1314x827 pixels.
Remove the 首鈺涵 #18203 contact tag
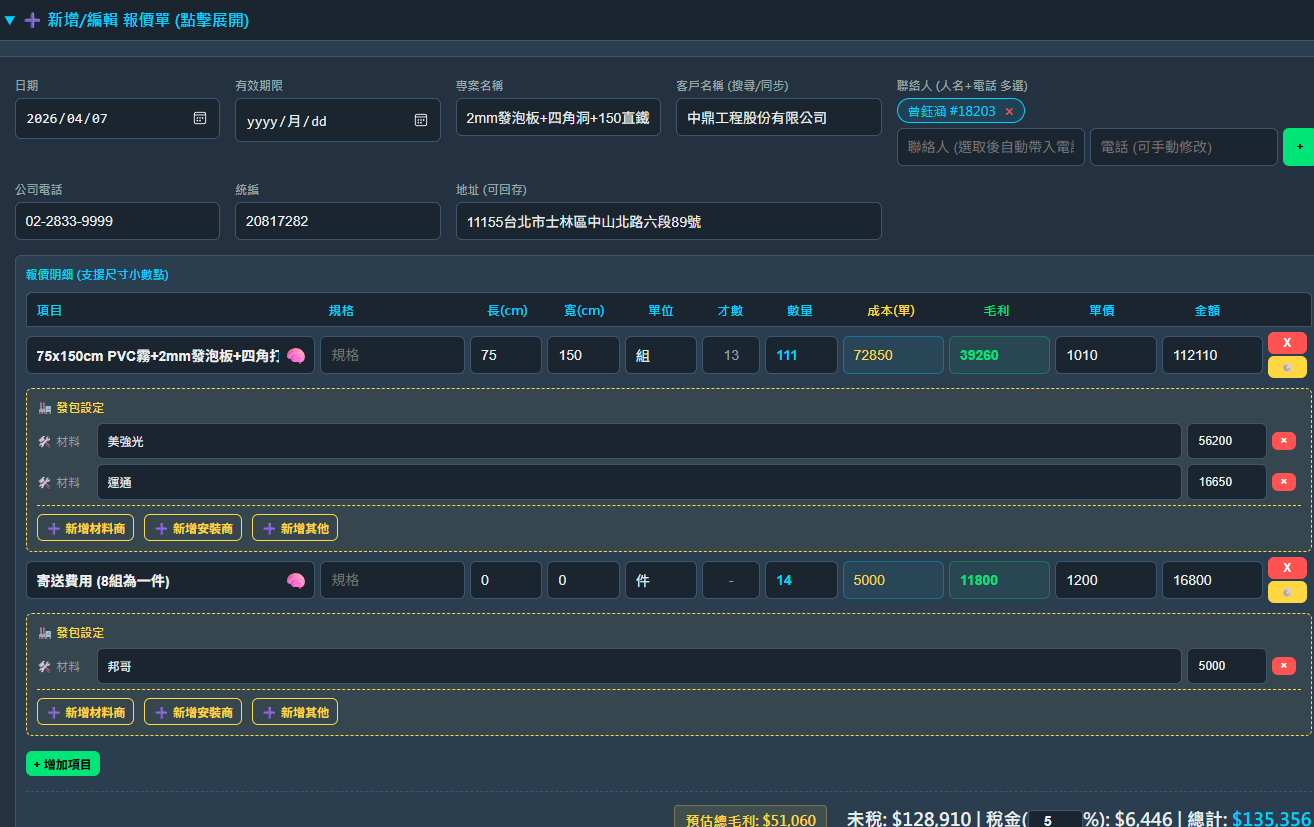1010,111
